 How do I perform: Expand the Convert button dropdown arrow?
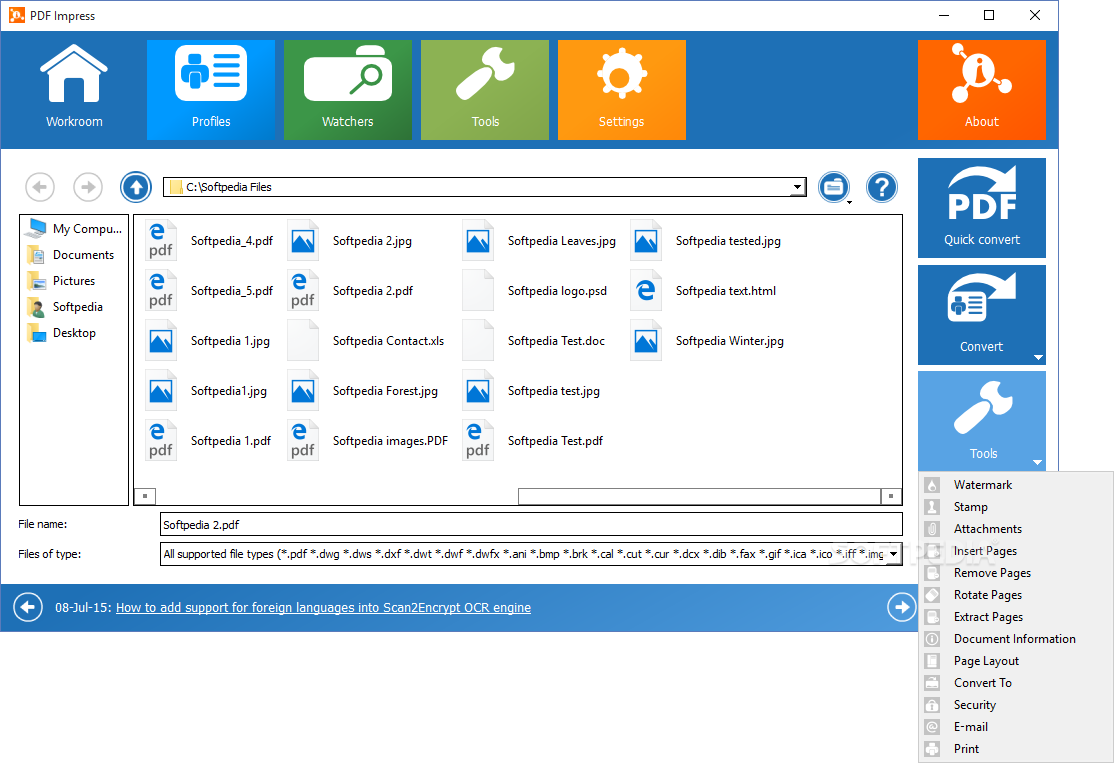pos(1038,357)
